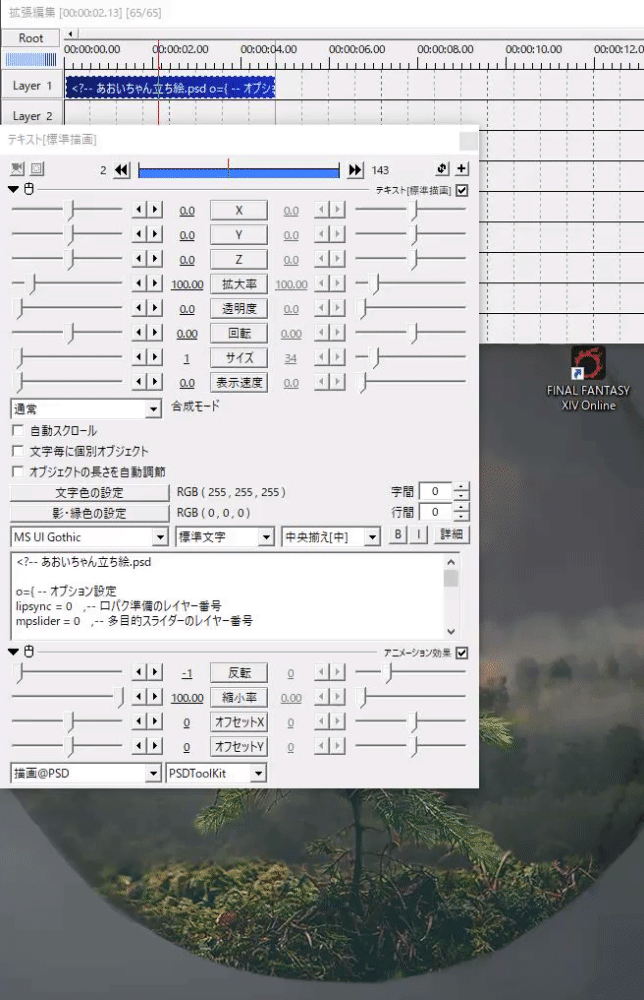This screenshot has height=1000, width=644.
Task: Click right arrow for the start Y value
Action: (155, 234)
